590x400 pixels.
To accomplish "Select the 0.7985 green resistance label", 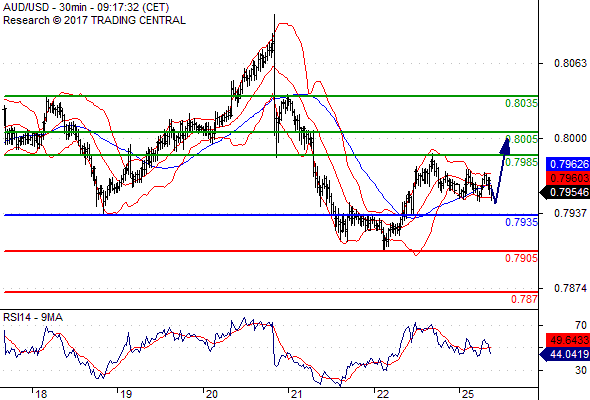I will 521,162.
